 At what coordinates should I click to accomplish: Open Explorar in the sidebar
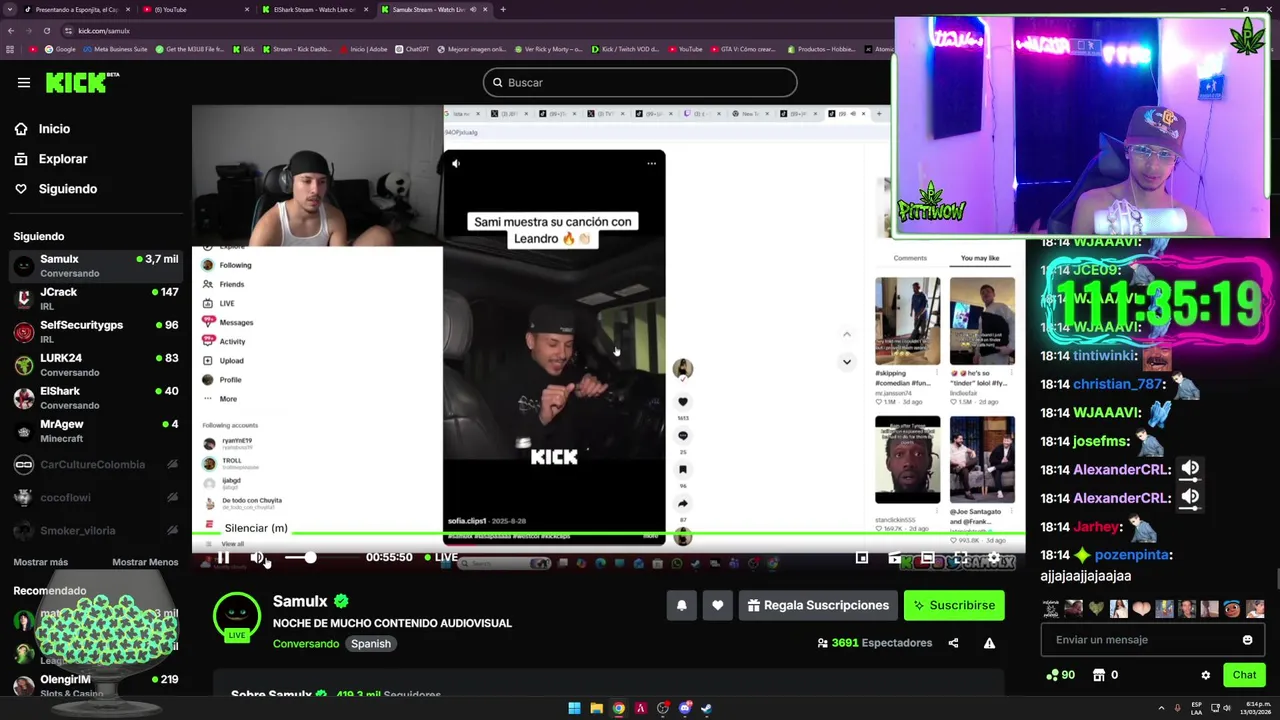pos(62,159)
